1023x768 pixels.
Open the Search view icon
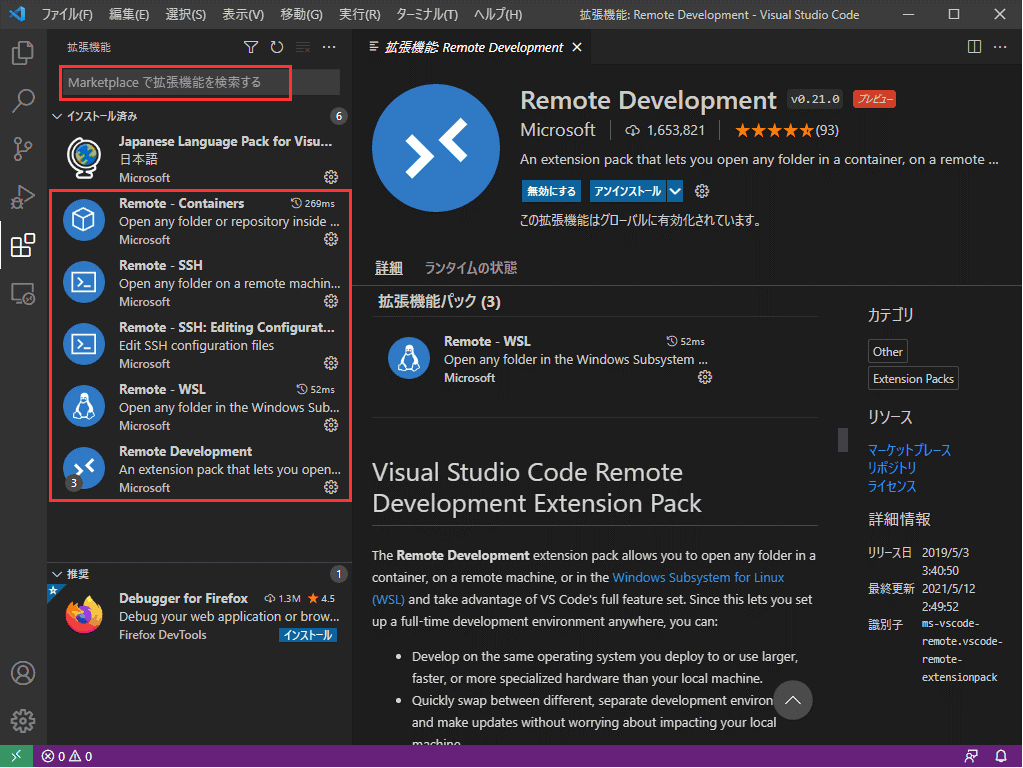23,101
